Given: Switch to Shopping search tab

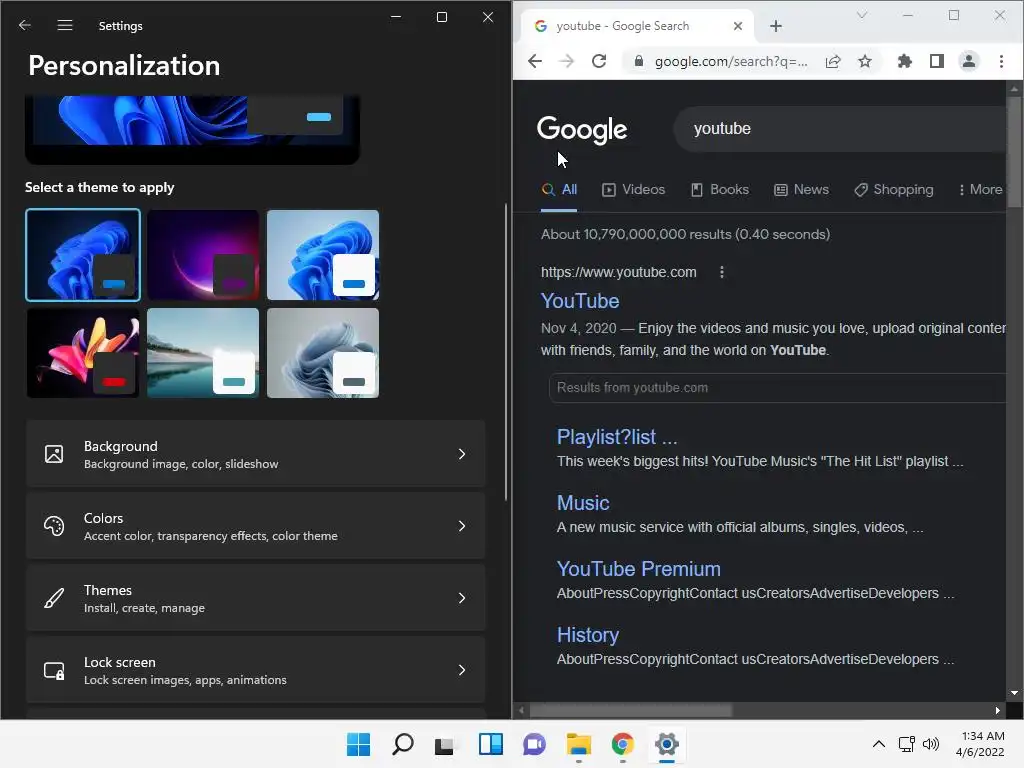Looking at the screenshot, I should point(893,189).
